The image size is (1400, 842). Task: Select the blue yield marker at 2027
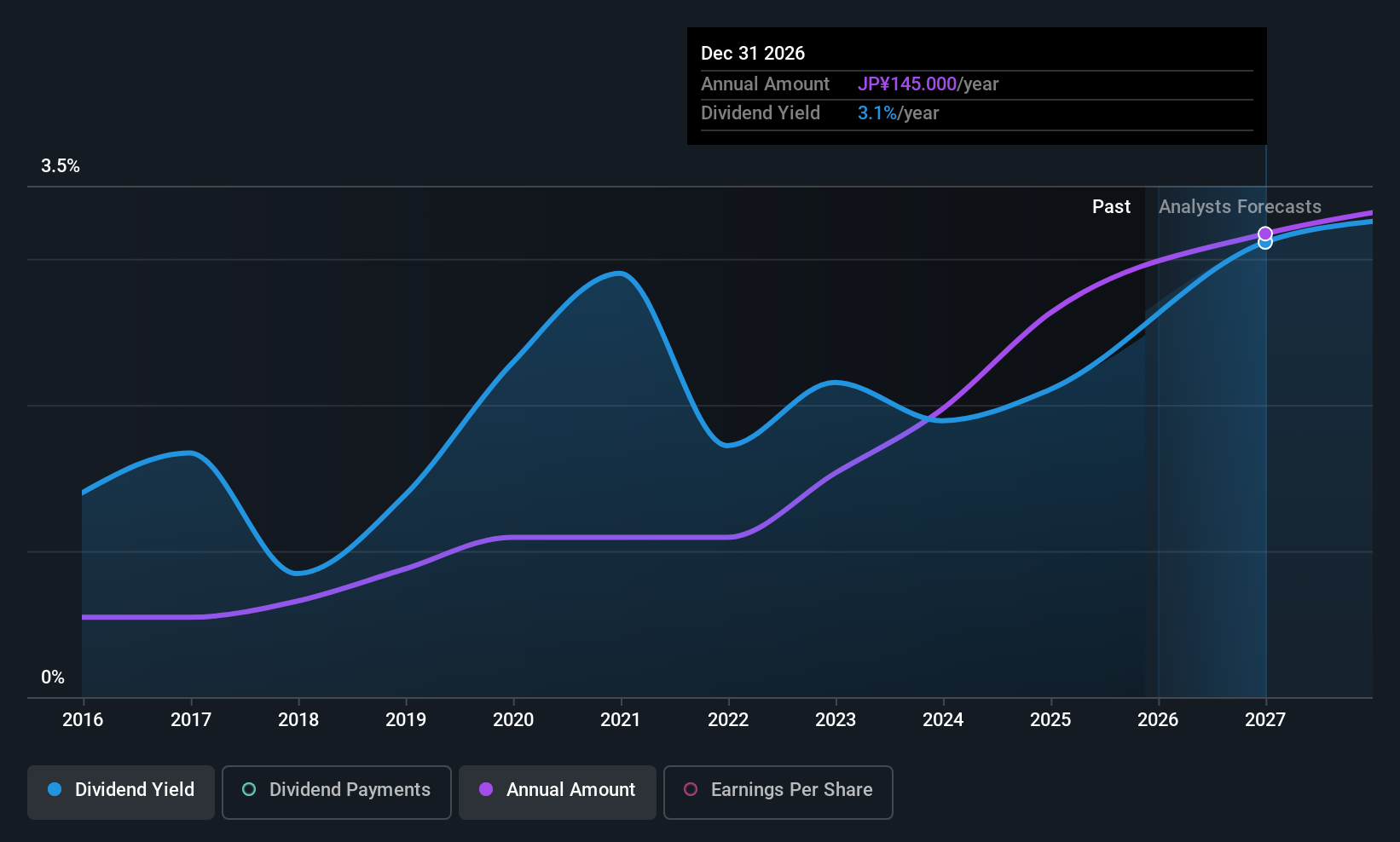(1265, 244)
